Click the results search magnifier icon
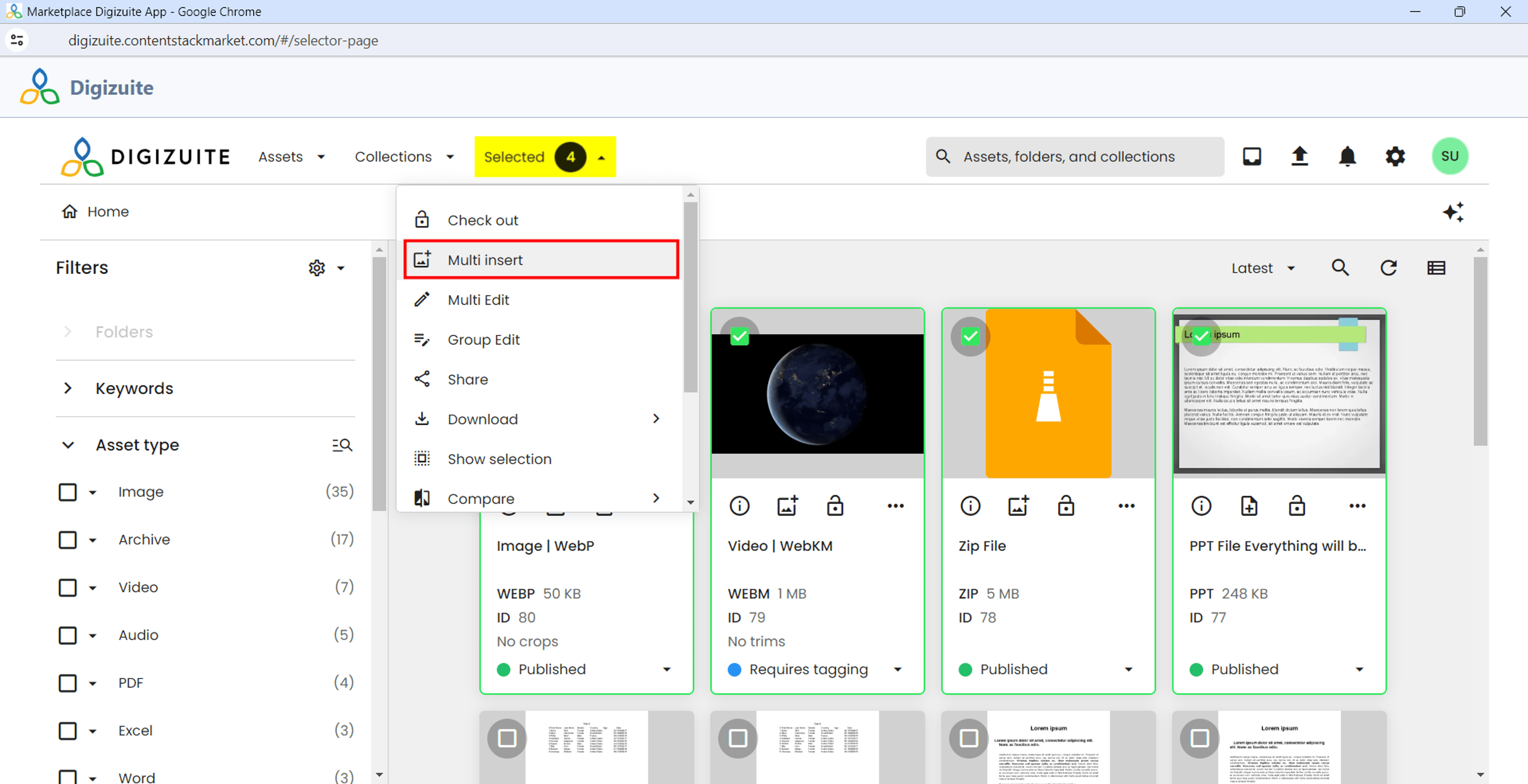Screen dimensions: 1528x784 [1341, 268]
